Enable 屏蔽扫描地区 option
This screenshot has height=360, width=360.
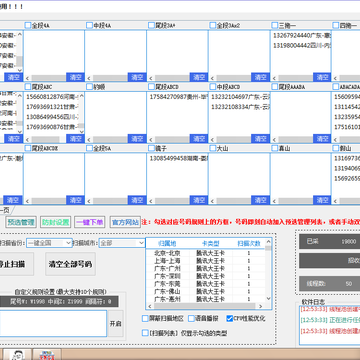pos(145,319)
